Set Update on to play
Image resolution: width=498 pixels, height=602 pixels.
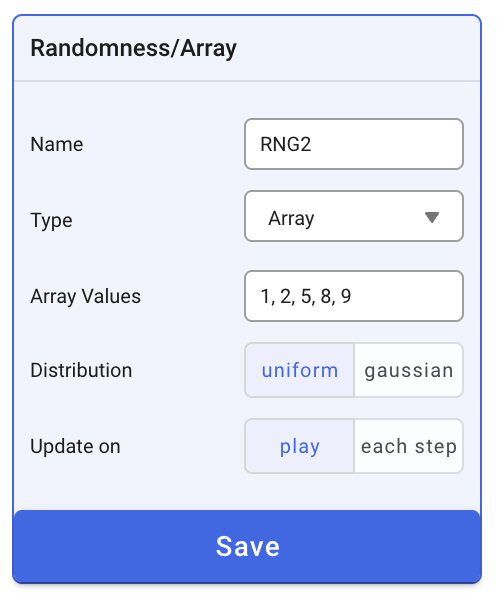pos(299,446)
